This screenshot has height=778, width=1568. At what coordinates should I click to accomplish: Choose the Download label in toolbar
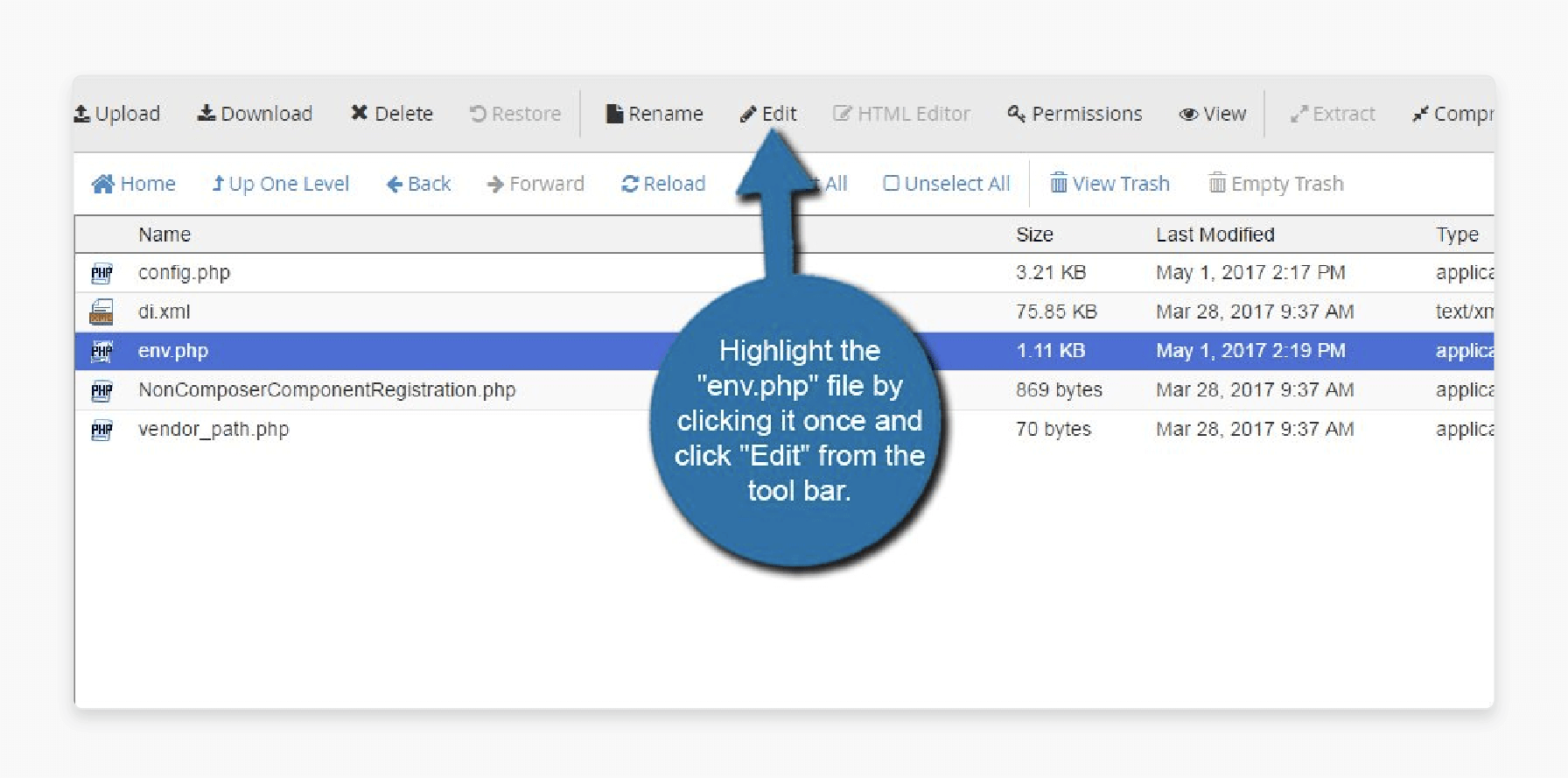coord(266,114)
